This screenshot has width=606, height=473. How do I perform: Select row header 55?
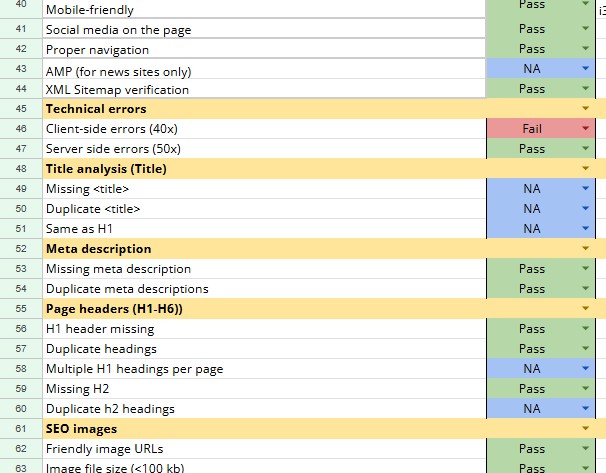[x=21, y=308]
